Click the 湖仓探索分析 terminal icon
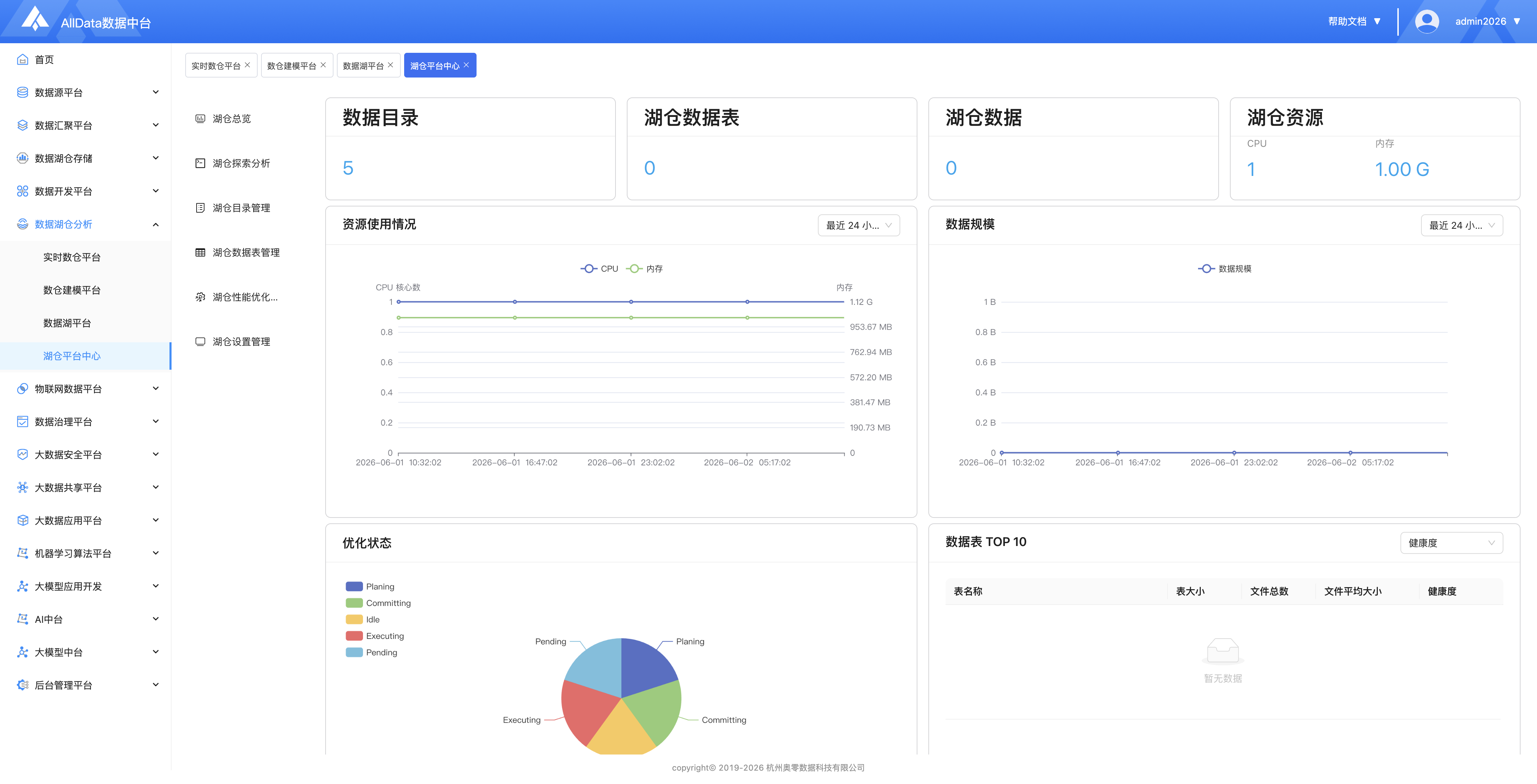The width and height of the screenshot is (1537, 784). [200, 164]
